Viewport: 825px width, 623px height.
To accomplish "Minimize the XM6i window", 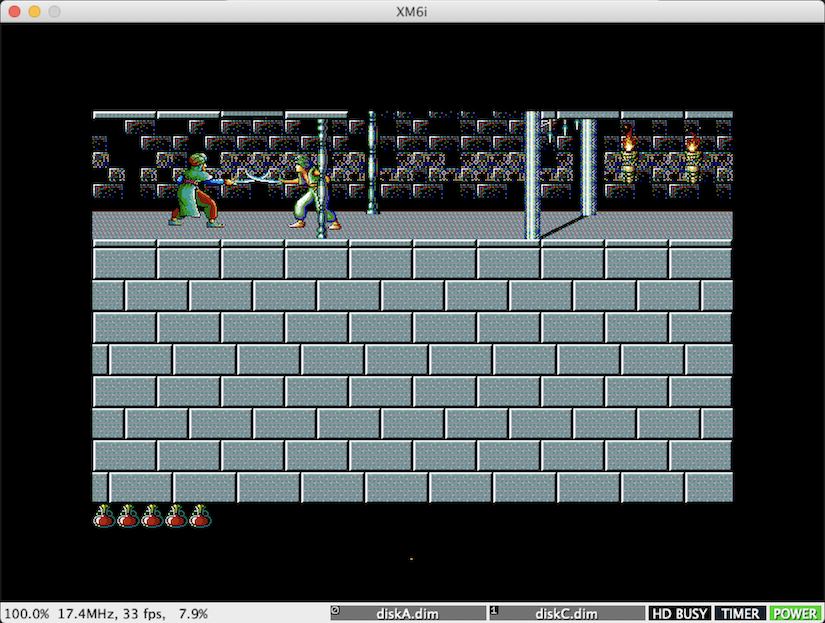I will pos(34,11).
